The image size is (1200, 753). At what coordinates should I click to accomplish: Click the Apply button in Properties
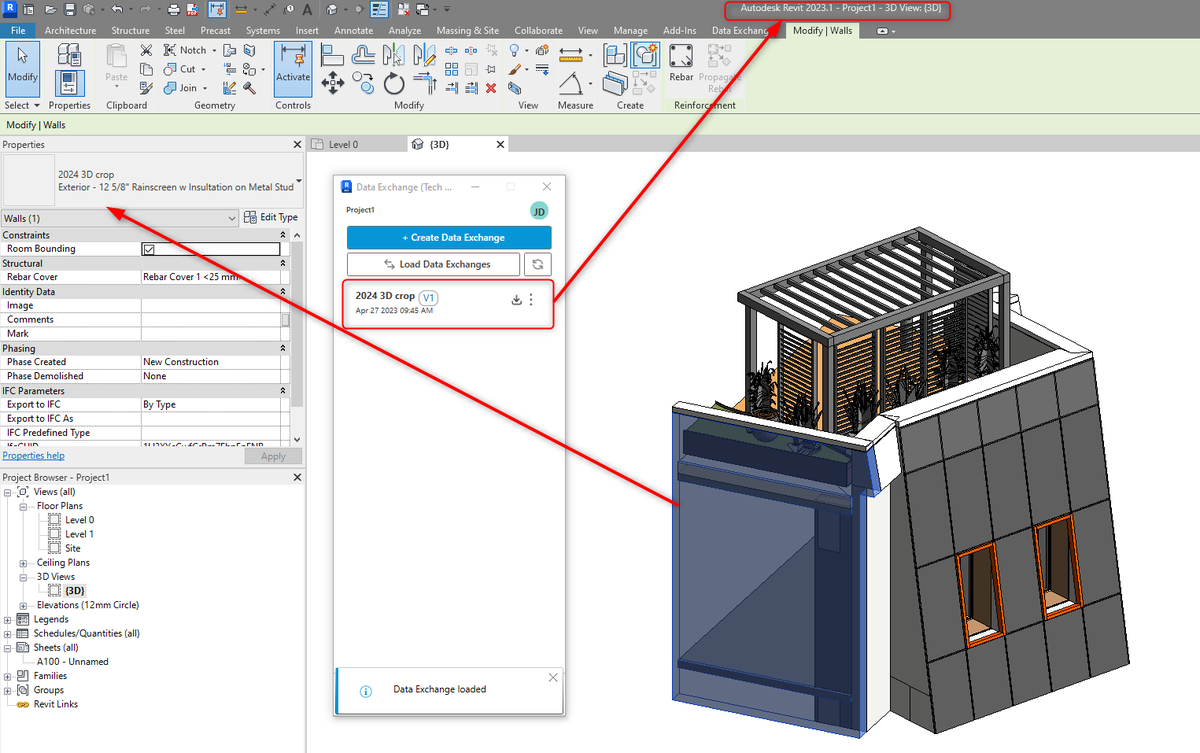[273, 456]
